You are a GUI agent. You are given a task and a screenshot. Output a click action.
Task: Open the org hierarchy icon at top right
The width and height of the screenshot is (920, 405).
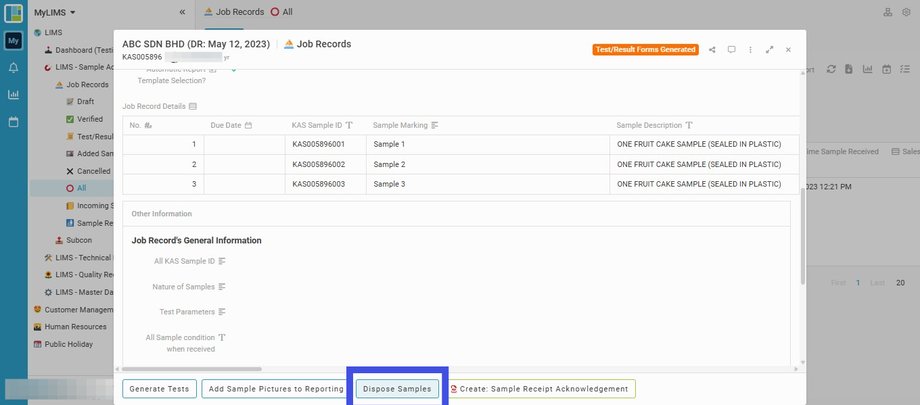click(x=888, y=12)
